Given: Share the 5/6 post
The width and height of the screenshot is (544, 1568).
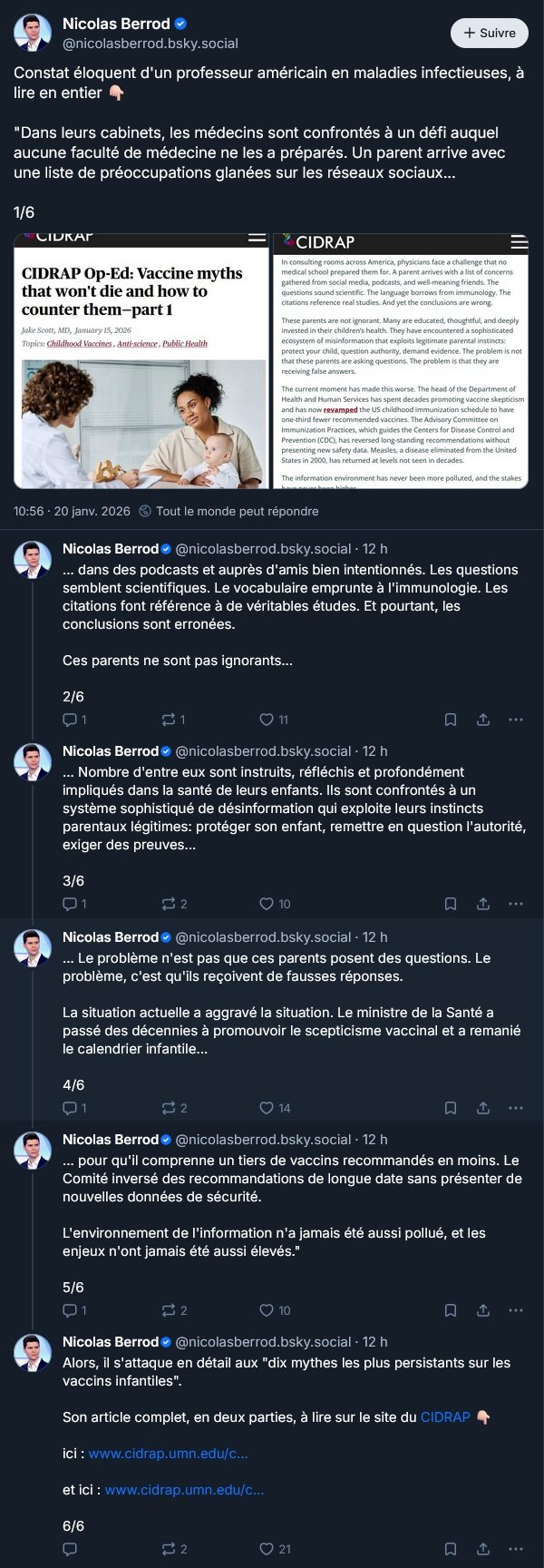Looking at the screenshot, I should coord(483,1310).
